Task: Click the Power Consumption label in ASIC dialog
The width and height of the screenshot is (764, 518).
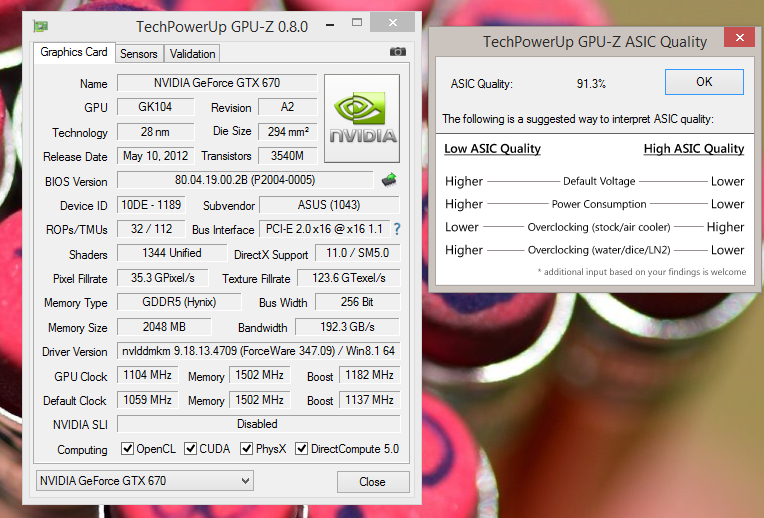Action: coord(599,204)
